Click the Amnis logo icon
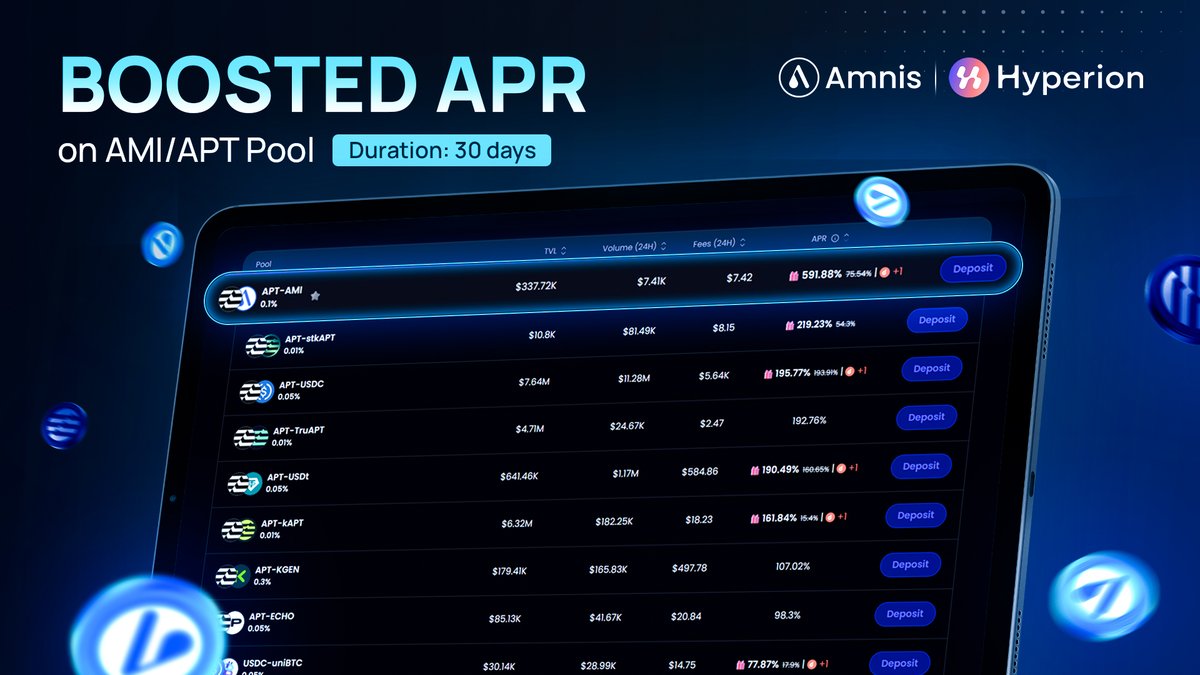The width and height of the screenshot is (1200, 675). [799, 77]
